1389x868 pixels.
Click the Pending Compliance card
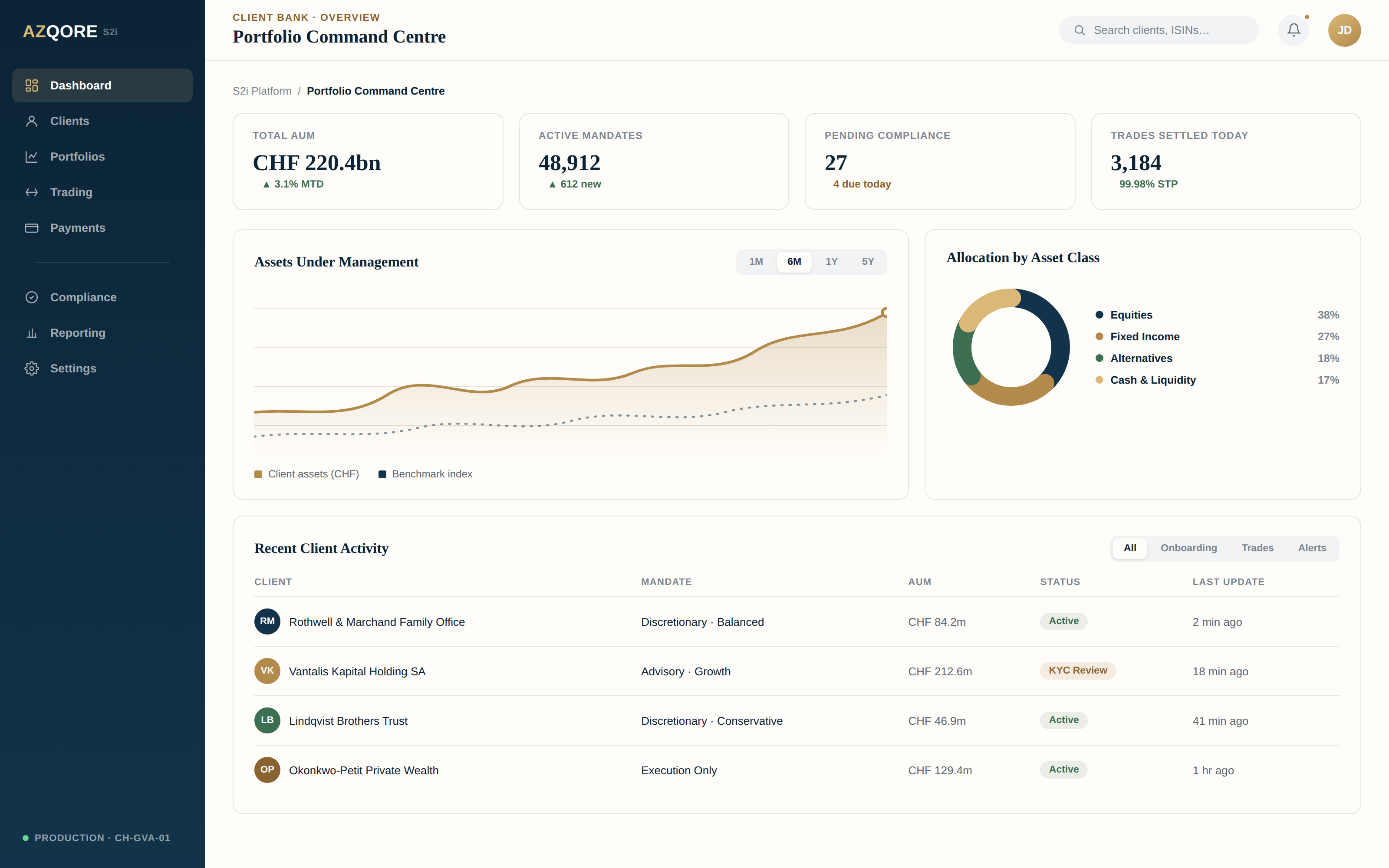coord(940,161)
